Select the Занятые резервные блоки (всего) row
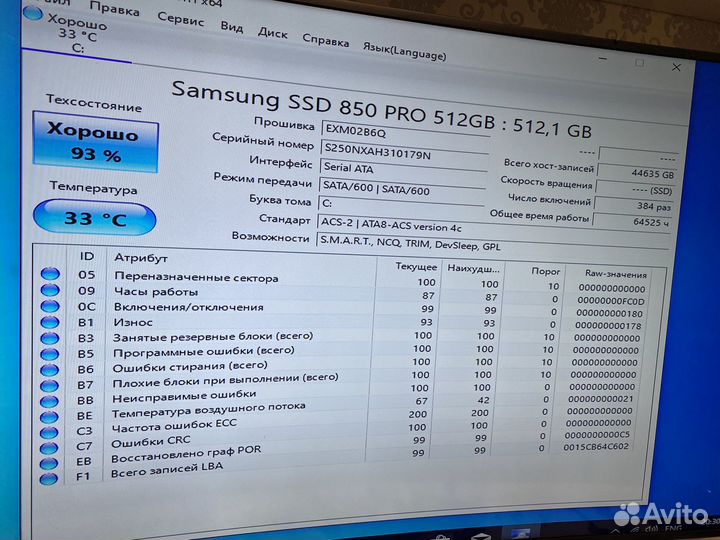720x540 pixels. pos(342,338)
